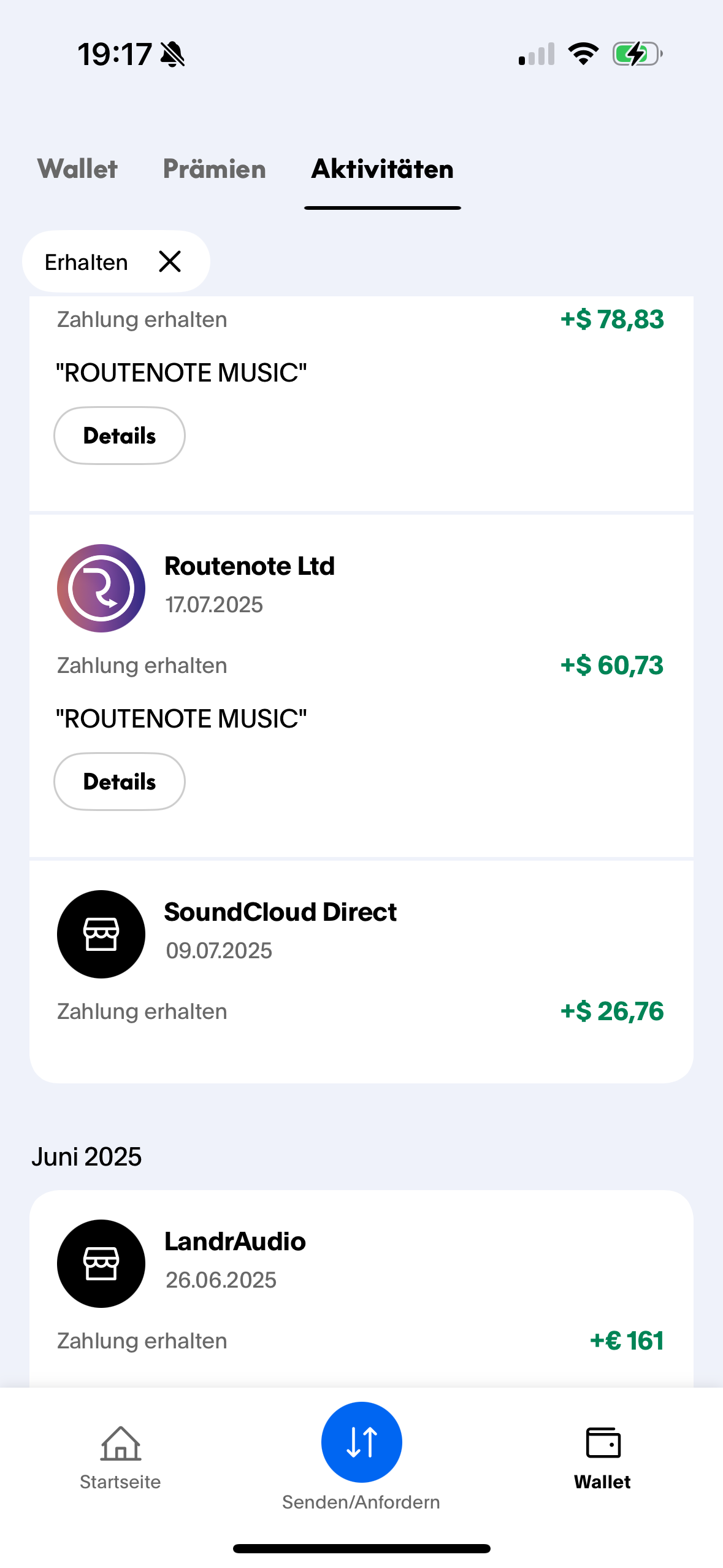The width and height of the screenshot is (723, 1568).
Task: Tap the +$ 60,73 amount
Action: coord(611,665)
